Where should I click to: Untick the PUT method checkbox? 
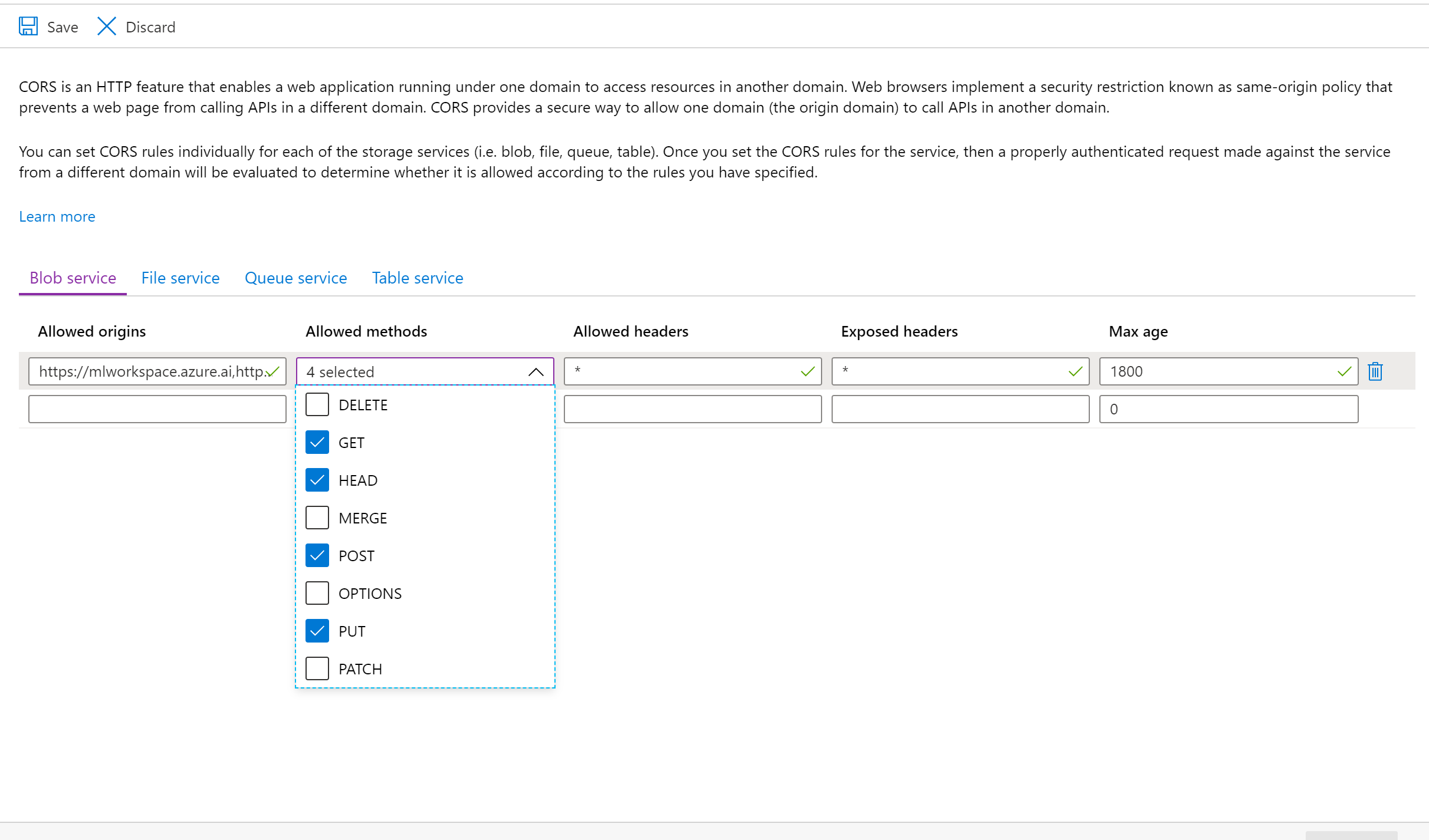click(x=317, y=631)
